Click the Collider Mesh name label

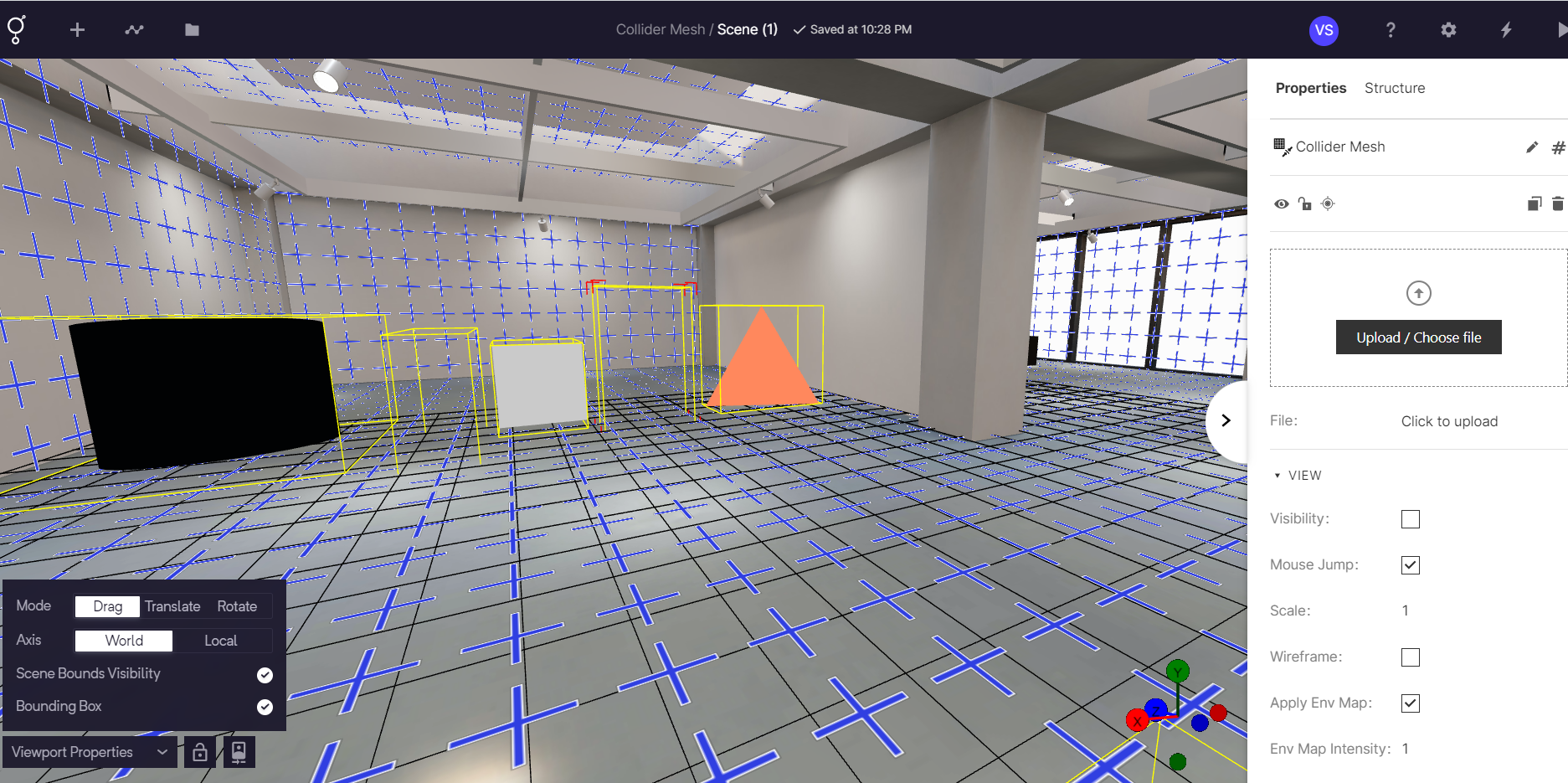tap(1340, 147)
